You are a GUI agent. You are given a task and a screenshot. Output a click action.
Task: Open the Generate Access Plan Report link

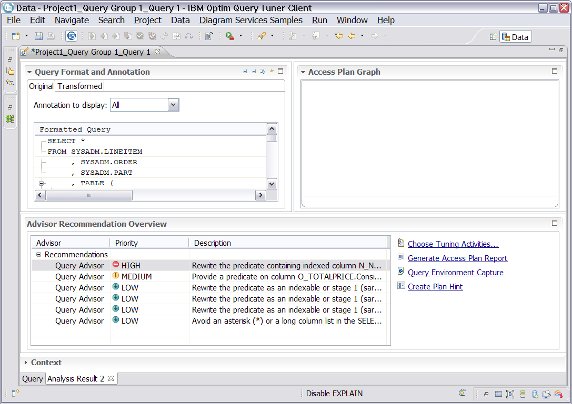(457, 258)
